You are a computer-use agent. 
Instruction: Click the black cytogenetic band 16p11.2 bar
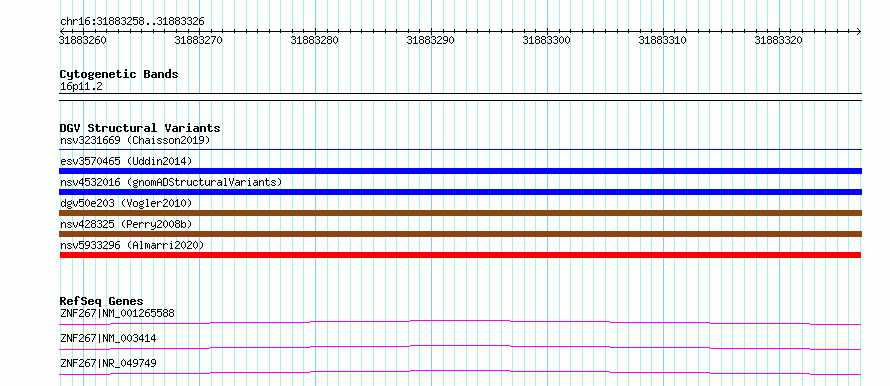[x=460, y=96]
